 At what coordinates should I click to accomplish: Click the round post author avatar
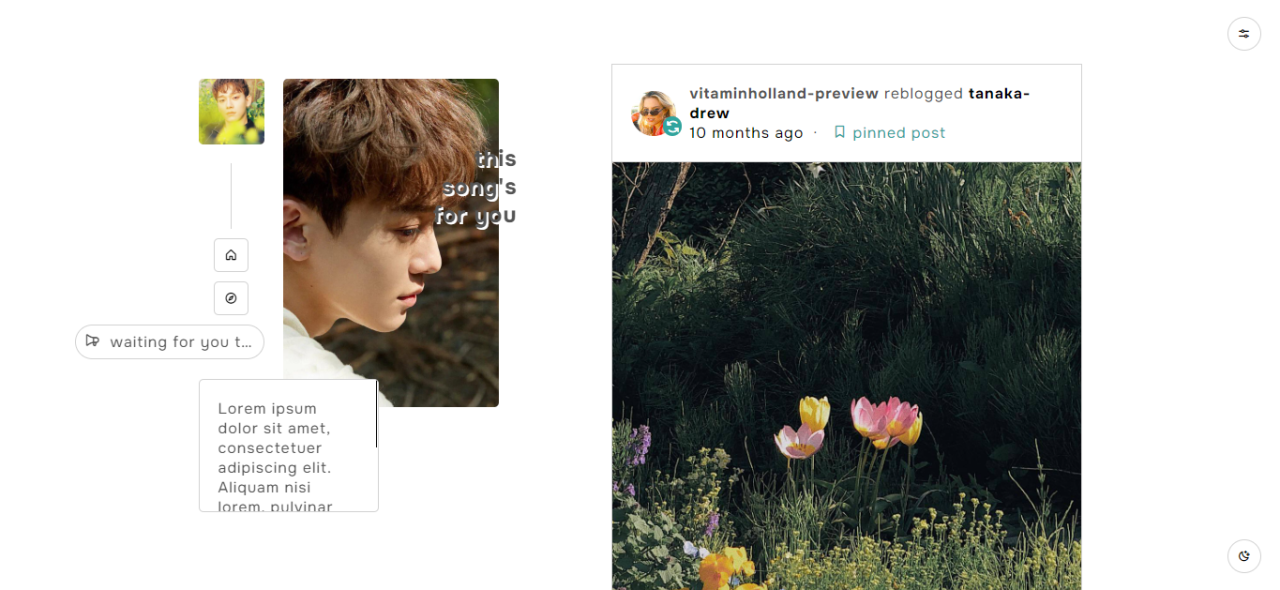[654, 113]
